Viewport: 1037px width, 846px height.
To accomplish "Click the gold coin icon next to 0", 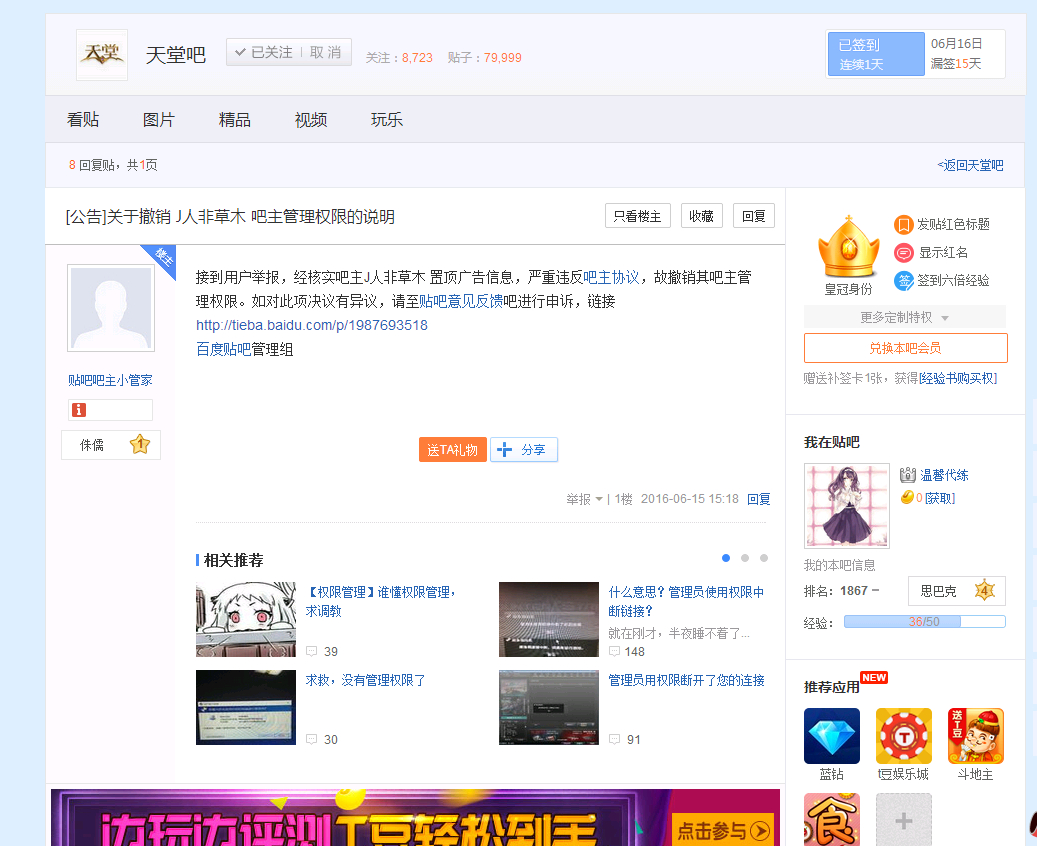I will pyautogui.click(x=907, y=497).
